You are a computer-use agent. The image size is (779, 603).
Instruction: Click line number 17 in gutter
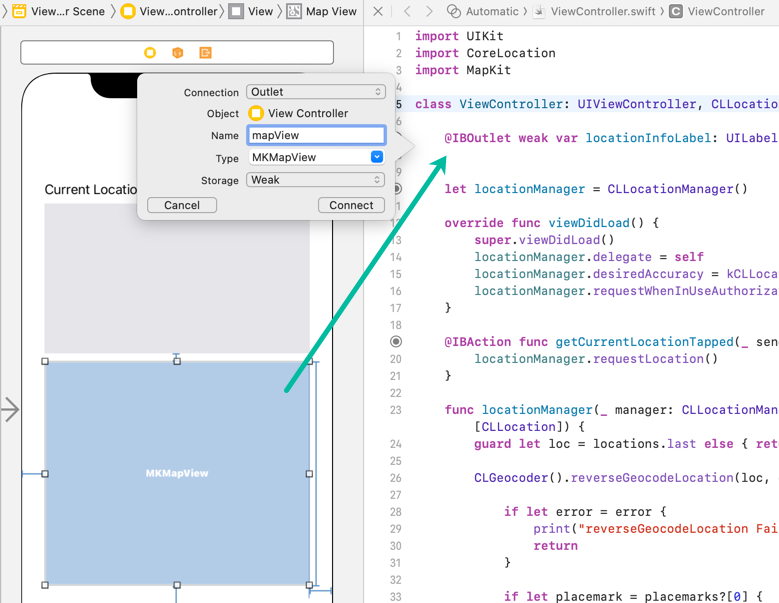point(395,308)
